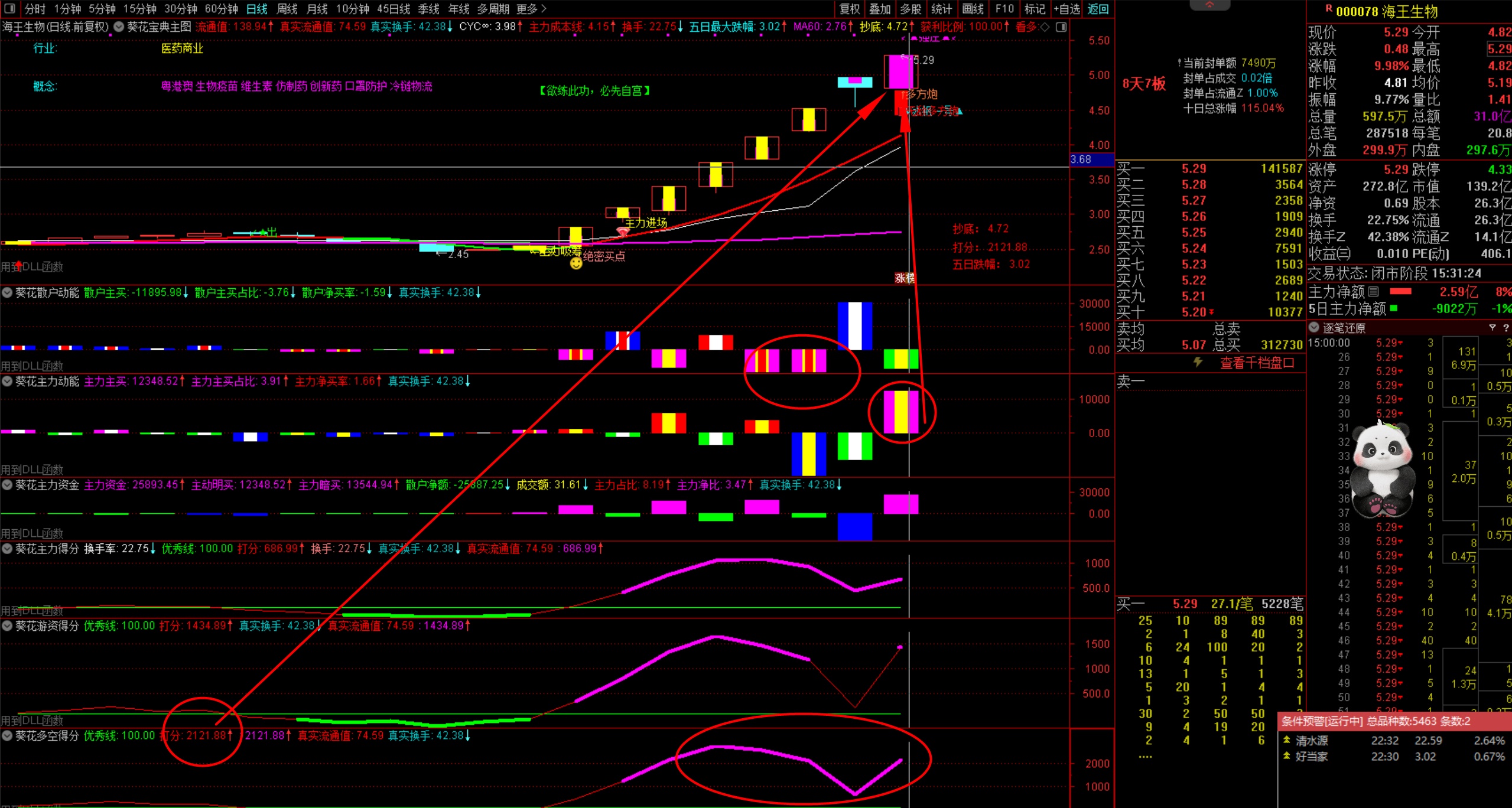This screenshot has width=1512, height=808.
Task: Switch to 周线 weekly period tab
Action: click(x=287, y=9)
